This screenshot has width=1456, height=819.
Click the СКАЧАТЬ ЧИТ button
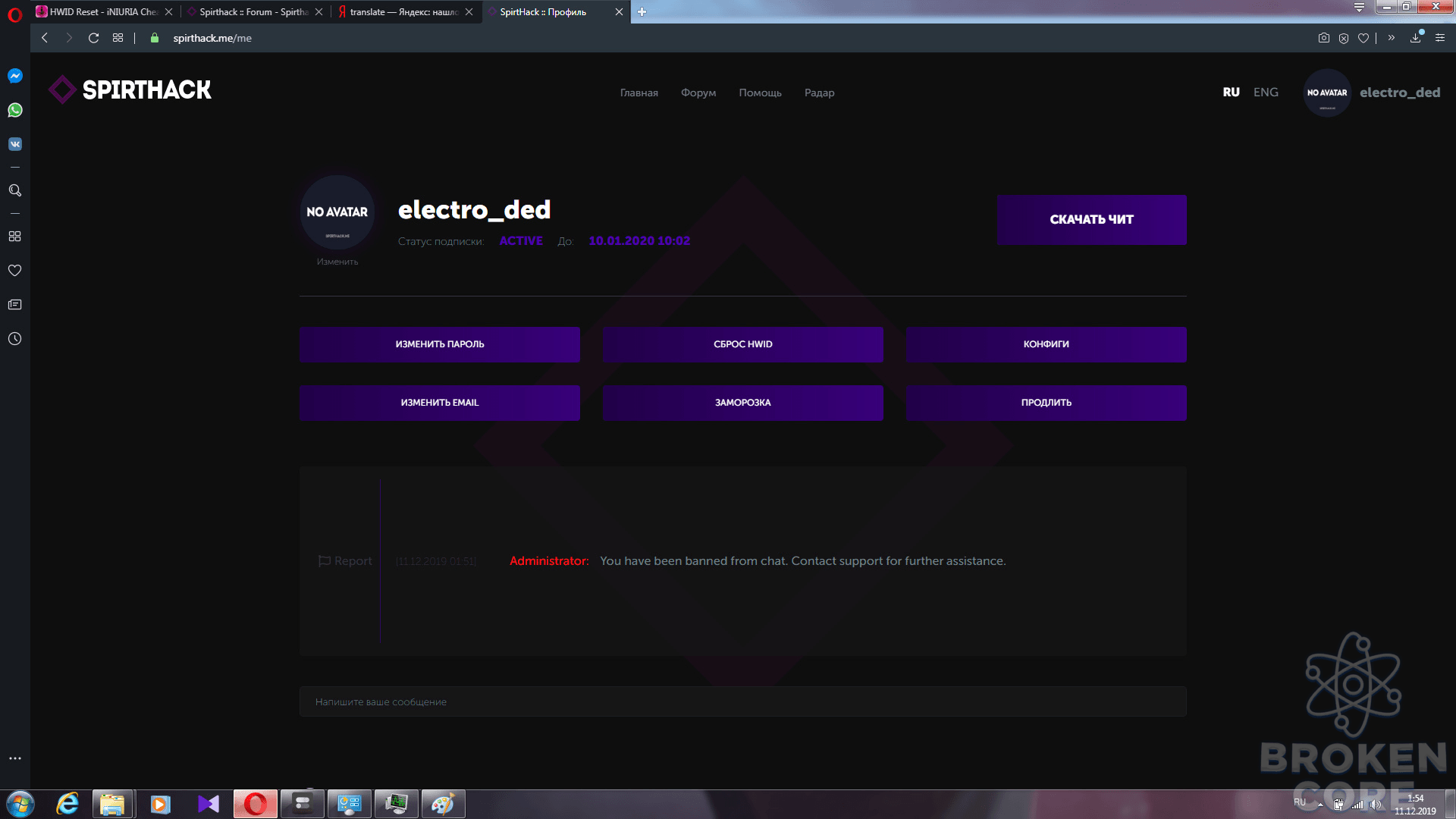(x=1092, y=220)
